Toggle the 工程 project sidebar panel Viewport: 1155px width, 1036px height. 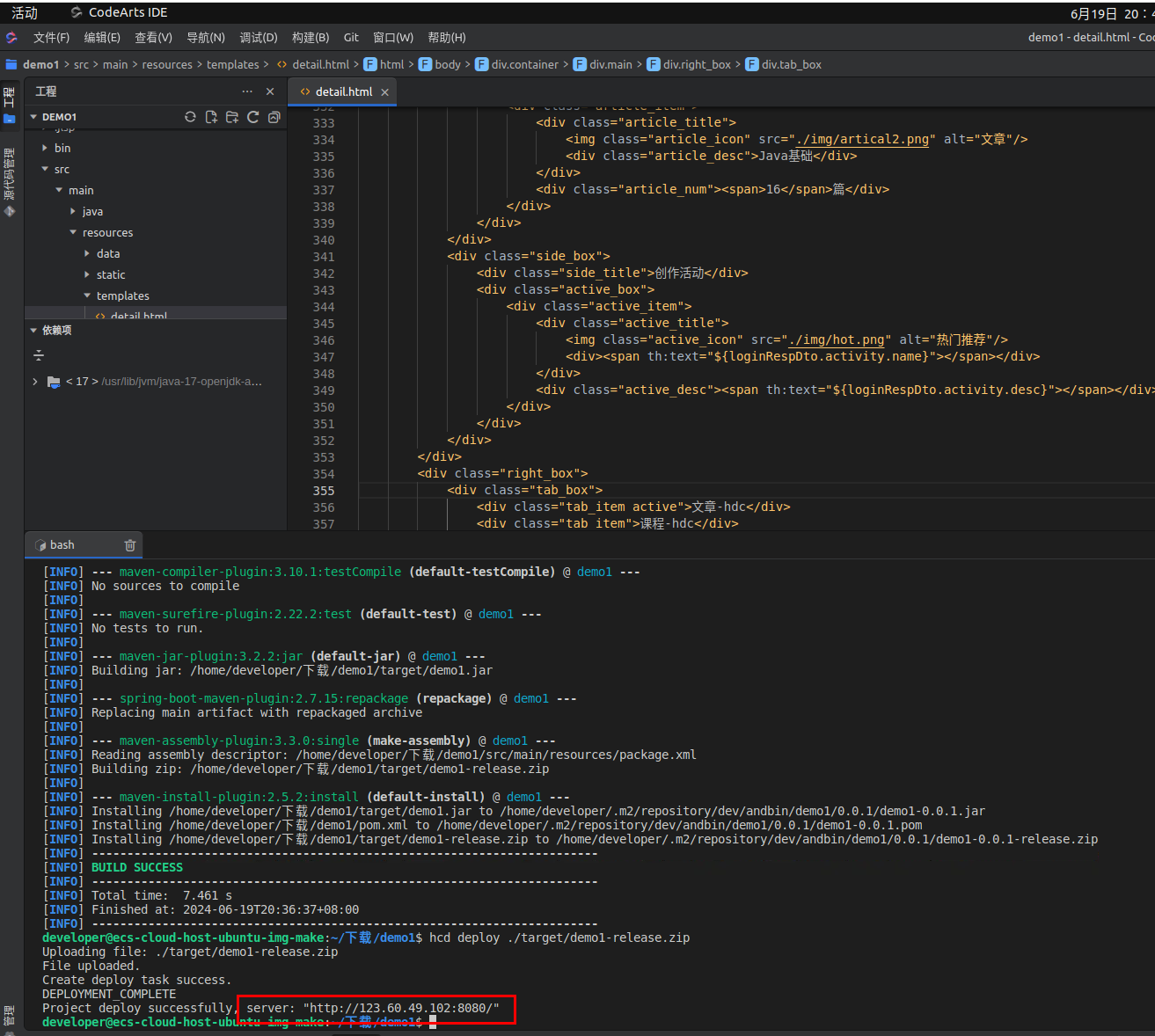pos(10,104)
